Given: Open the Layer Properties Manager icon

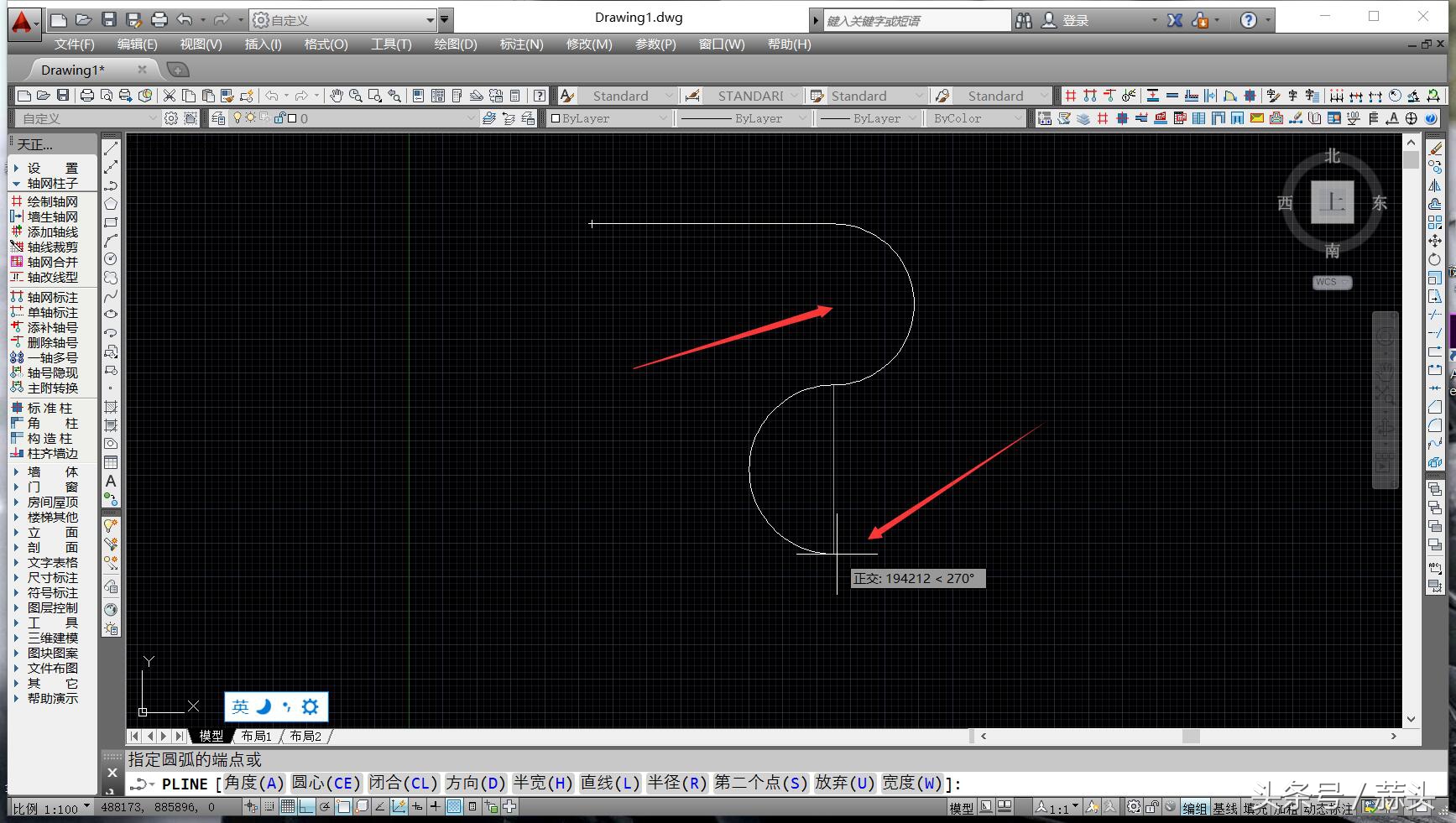Looking at the screenshot, I should (218, 118).
